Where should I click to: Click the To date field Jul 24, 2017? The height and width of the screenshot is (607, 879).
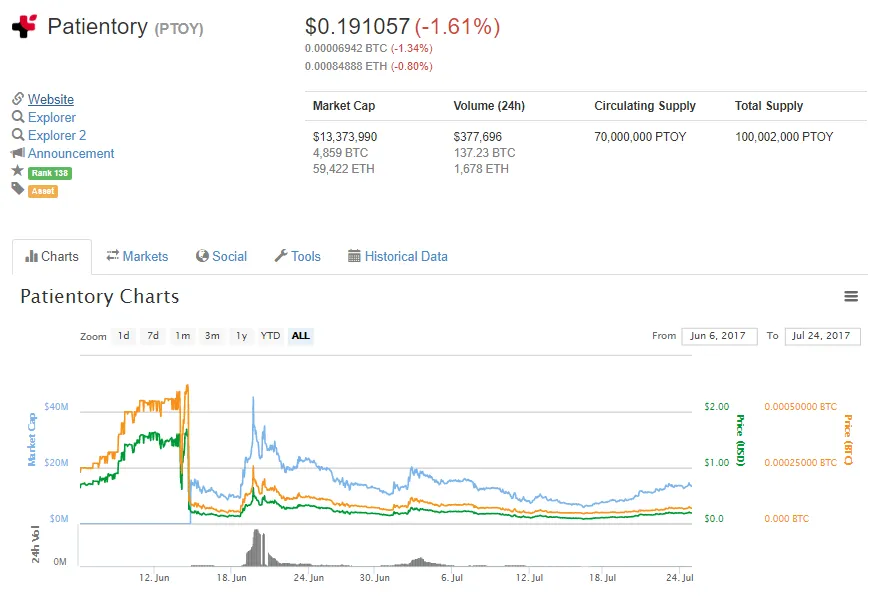822,336
